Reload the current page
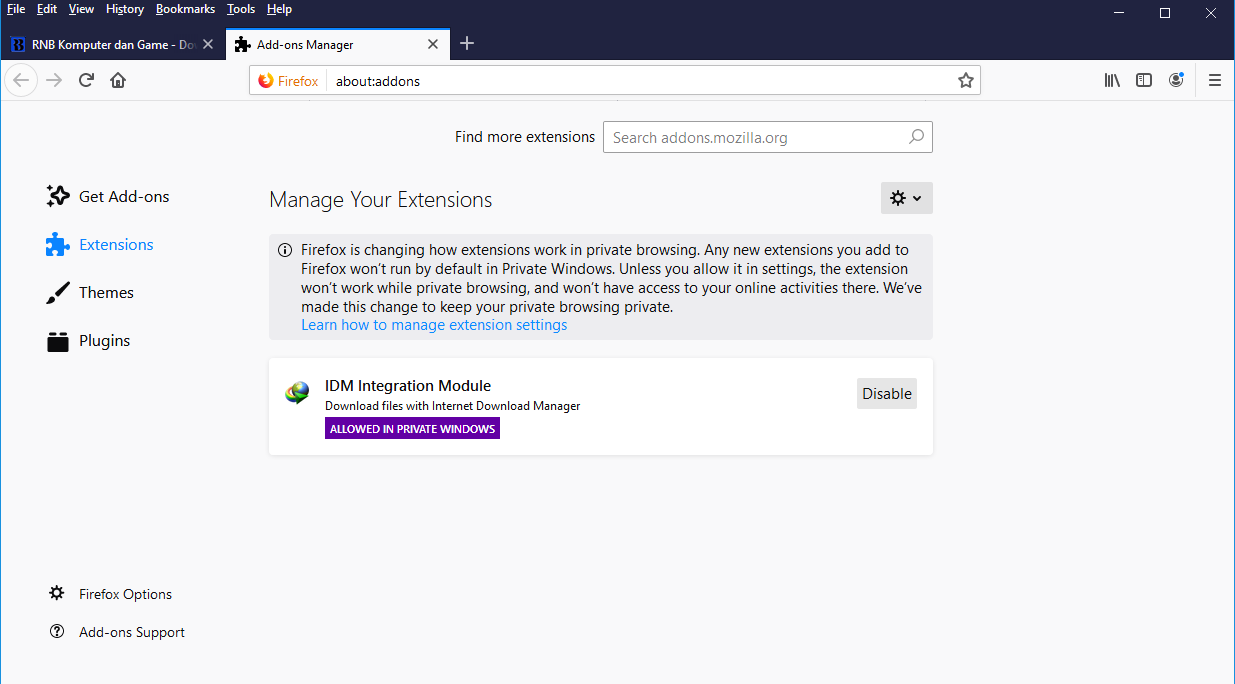The width and height of the screenshot is (1235, 684). tap(86, 80)
